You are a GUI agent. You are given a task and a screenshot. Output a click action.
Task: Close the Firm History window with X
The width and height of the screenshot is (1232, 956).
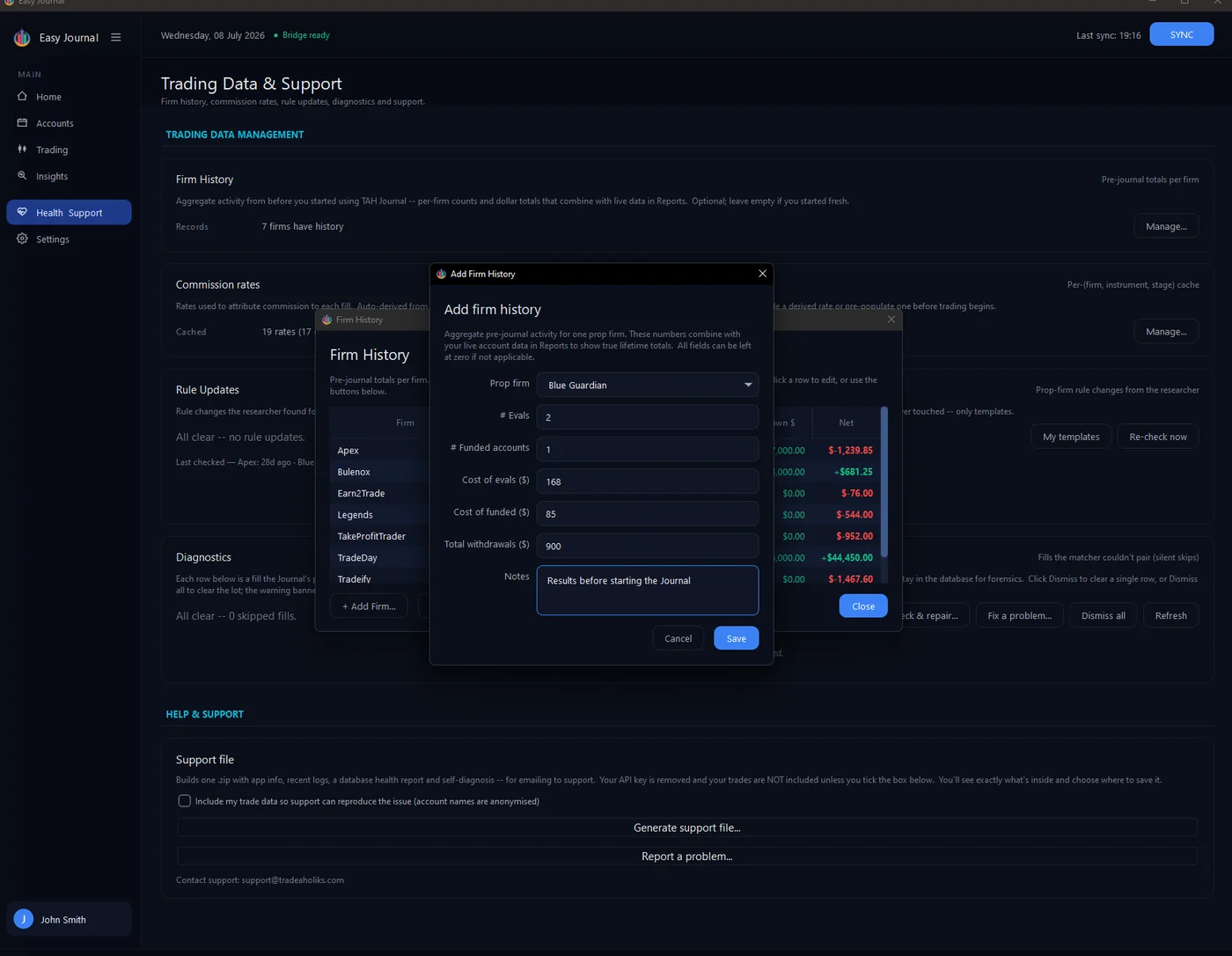[891, 320]
